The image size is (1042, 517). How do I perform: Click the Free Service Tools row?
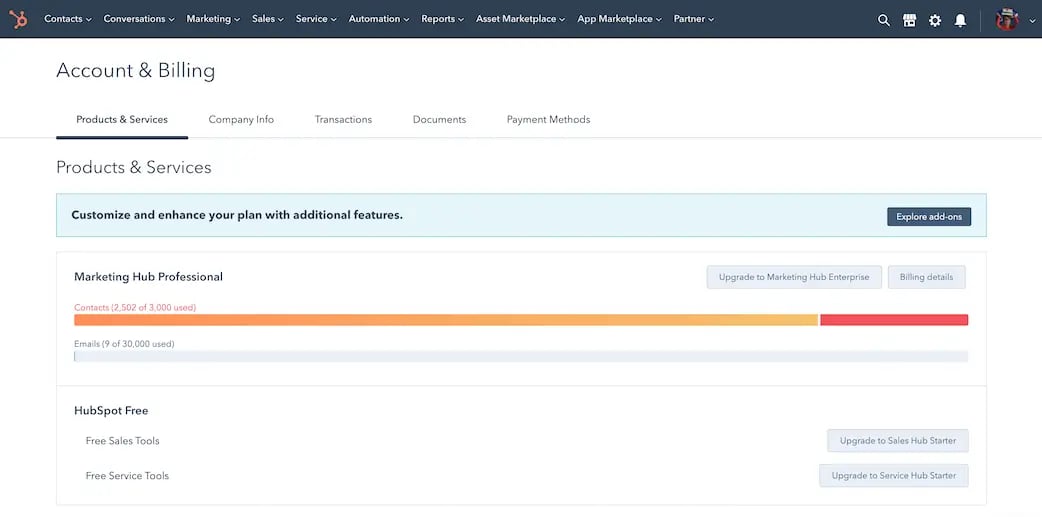pos(127,476)
